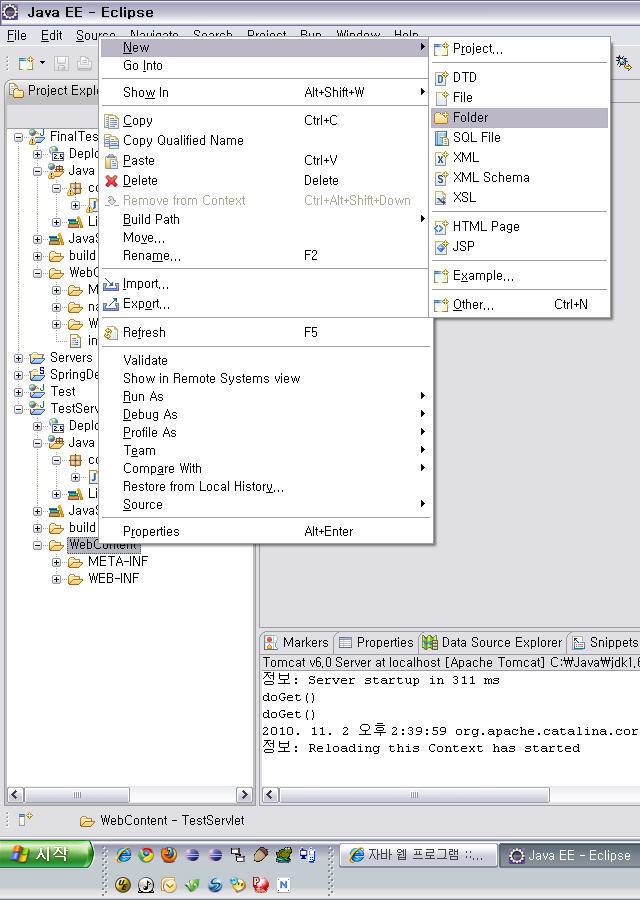Collapse WebContent under the TestServlet project
The width and height of the screenshot is (640, 900).
tap(38, 545)
